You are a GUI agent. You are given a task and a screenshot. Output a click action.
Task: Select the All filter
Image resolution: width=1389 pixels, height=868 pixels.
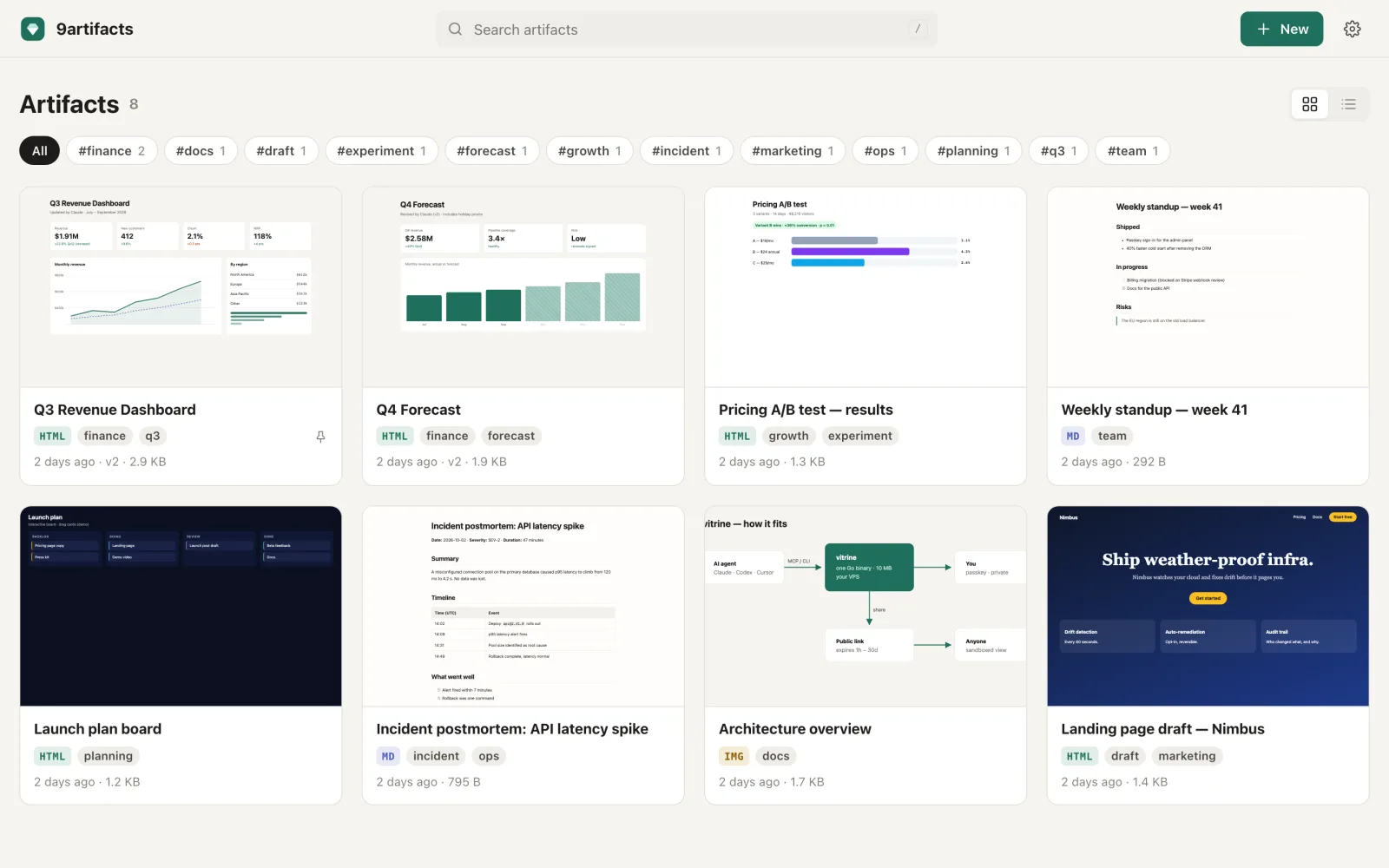click(x=40, y=150)
